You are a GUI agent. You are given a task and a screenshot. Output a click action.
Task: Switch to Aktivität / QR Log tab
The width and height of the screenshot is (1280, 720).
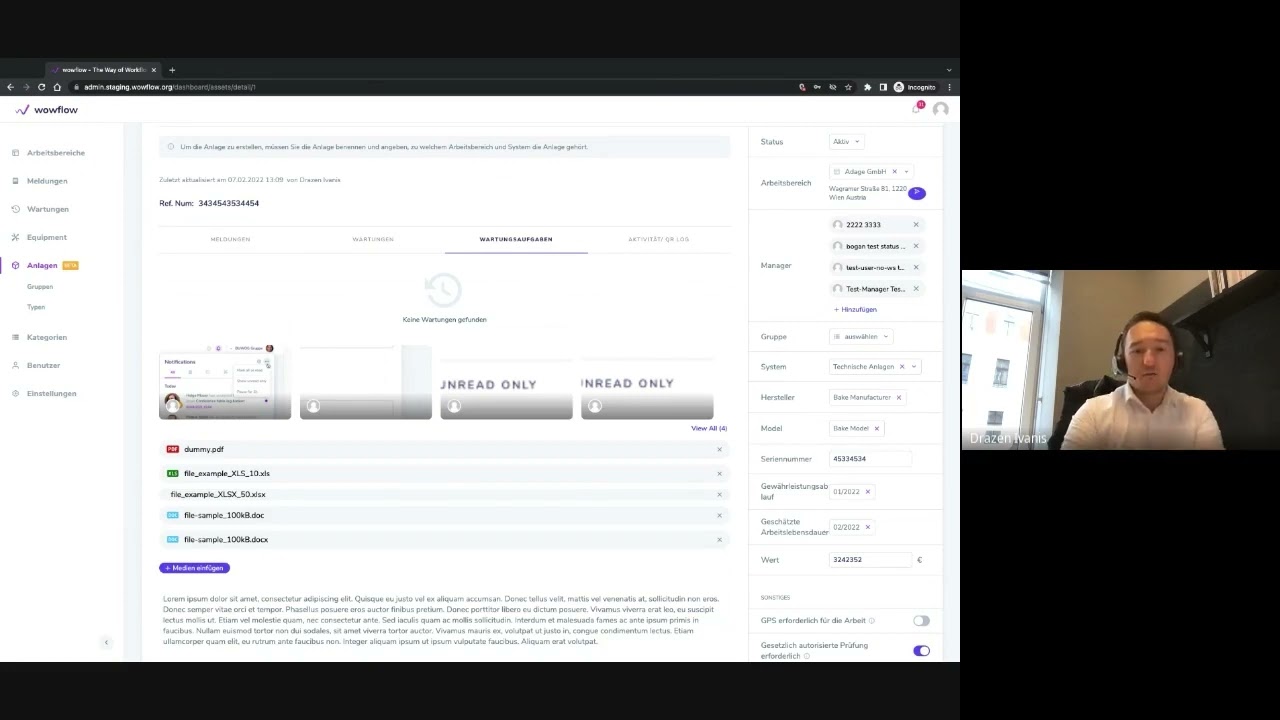pos(658,239)
